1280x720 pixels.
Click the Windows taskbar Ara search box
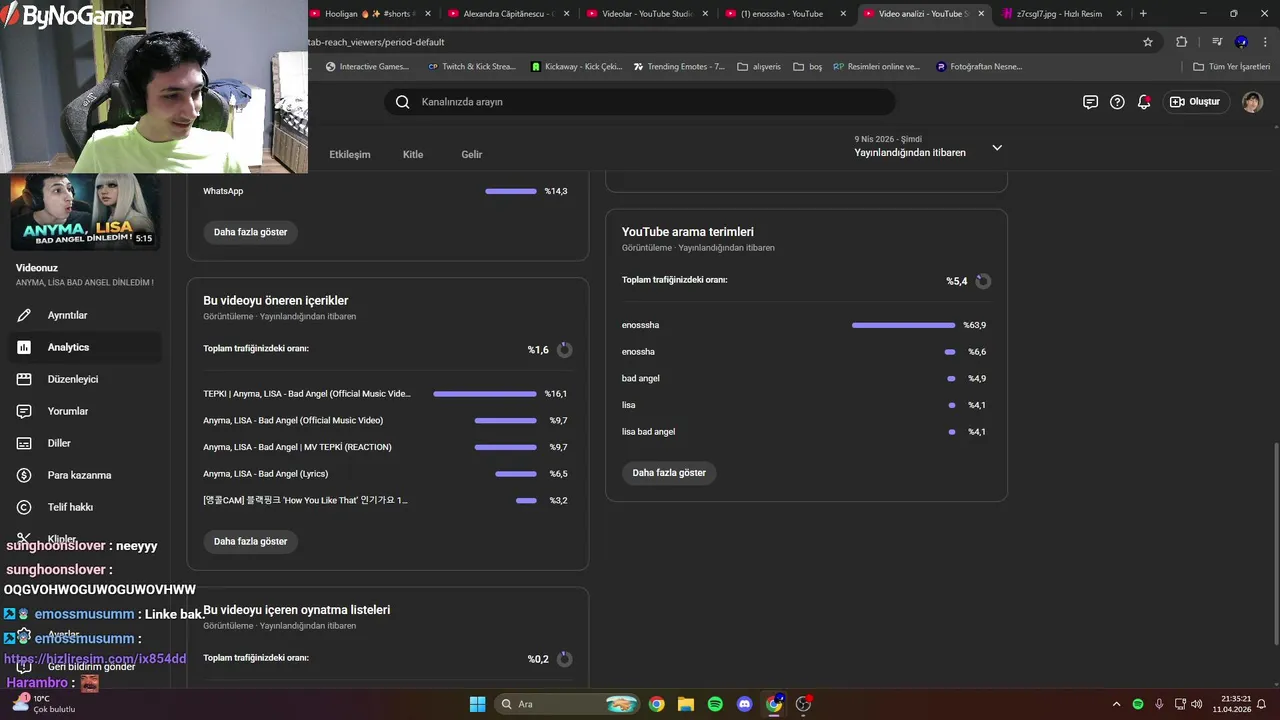coord(567,704)
